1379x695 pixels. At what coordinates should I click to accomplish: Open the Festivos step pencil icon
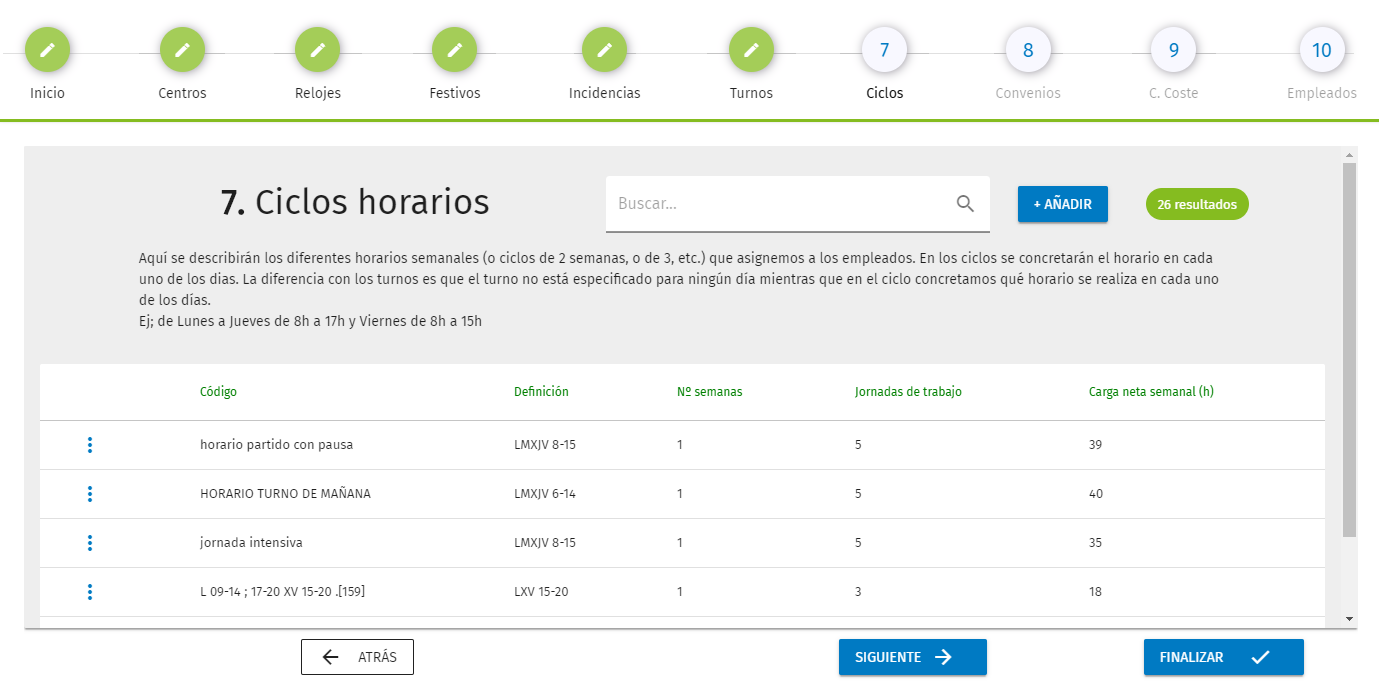[x=454, y=50]
